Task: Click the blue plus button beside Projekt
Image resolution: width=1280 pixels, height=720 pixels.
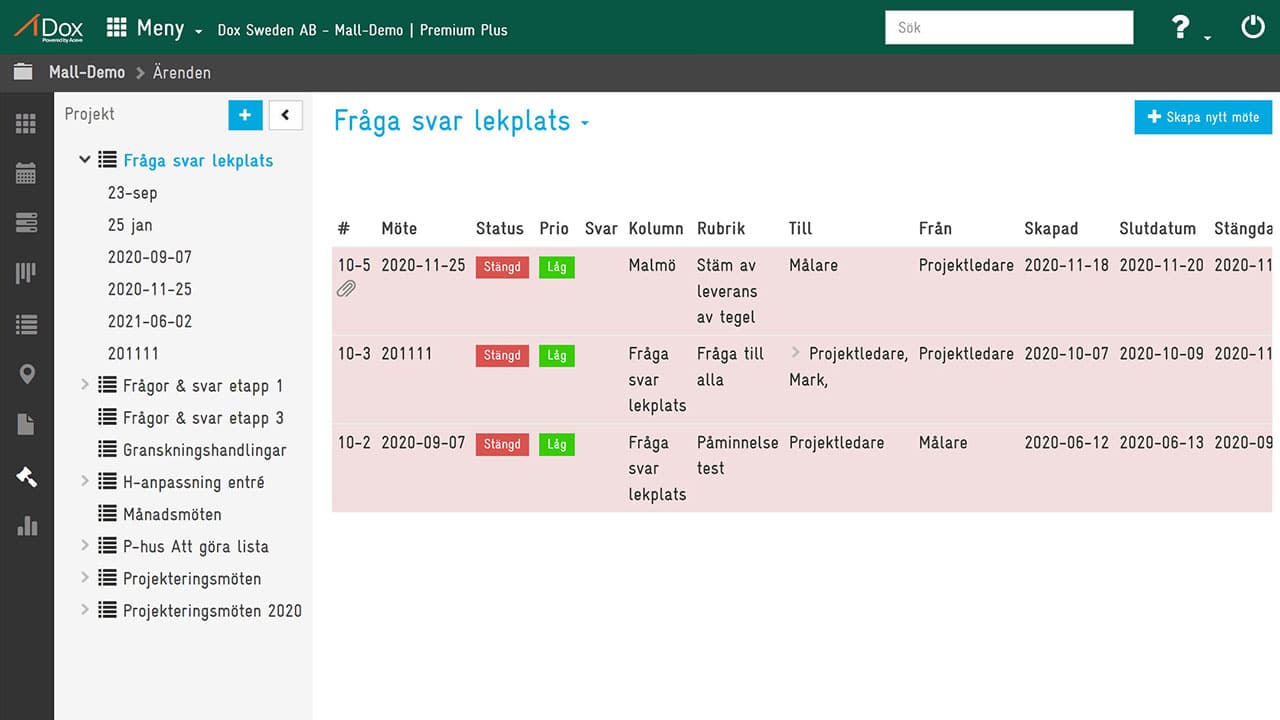Action: pos(245,115)
